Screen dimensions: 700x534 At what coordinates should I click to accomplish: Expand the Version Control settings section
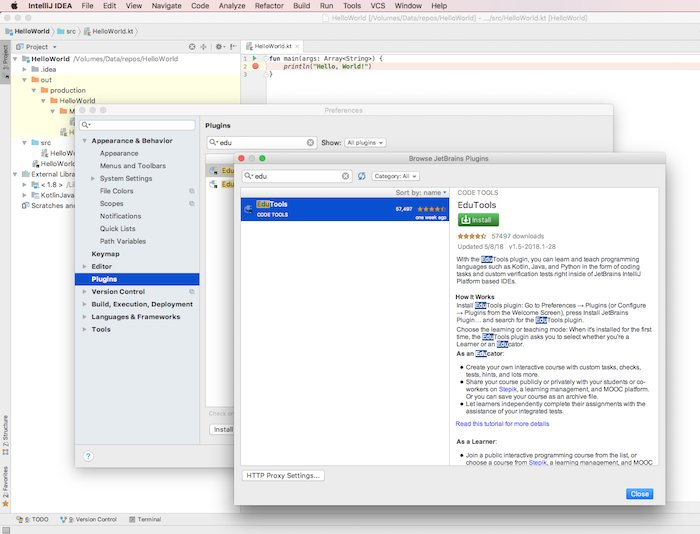84,292
